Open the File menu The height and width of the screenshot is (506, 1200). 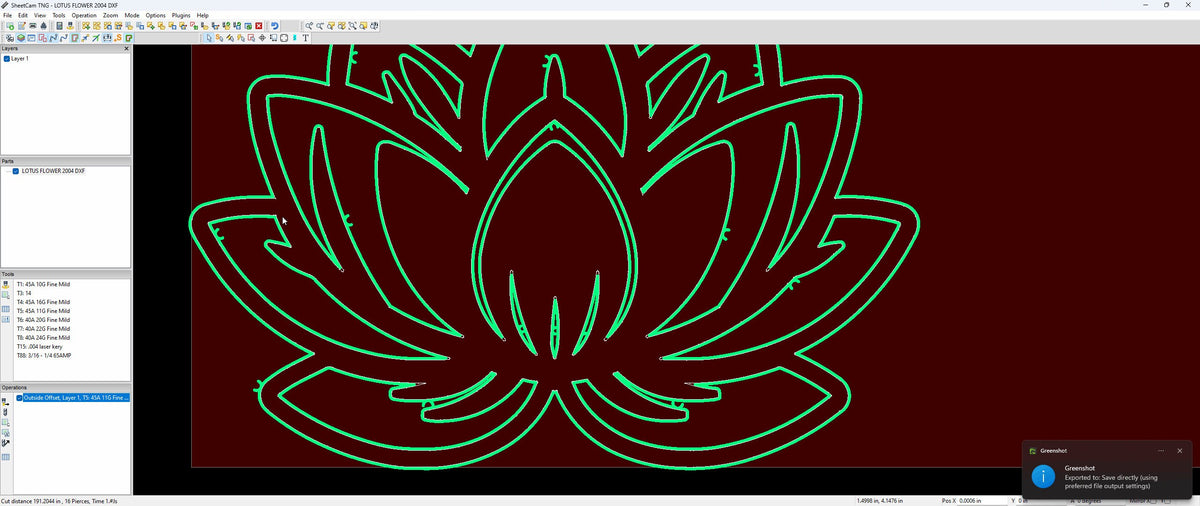pos(8,16)
